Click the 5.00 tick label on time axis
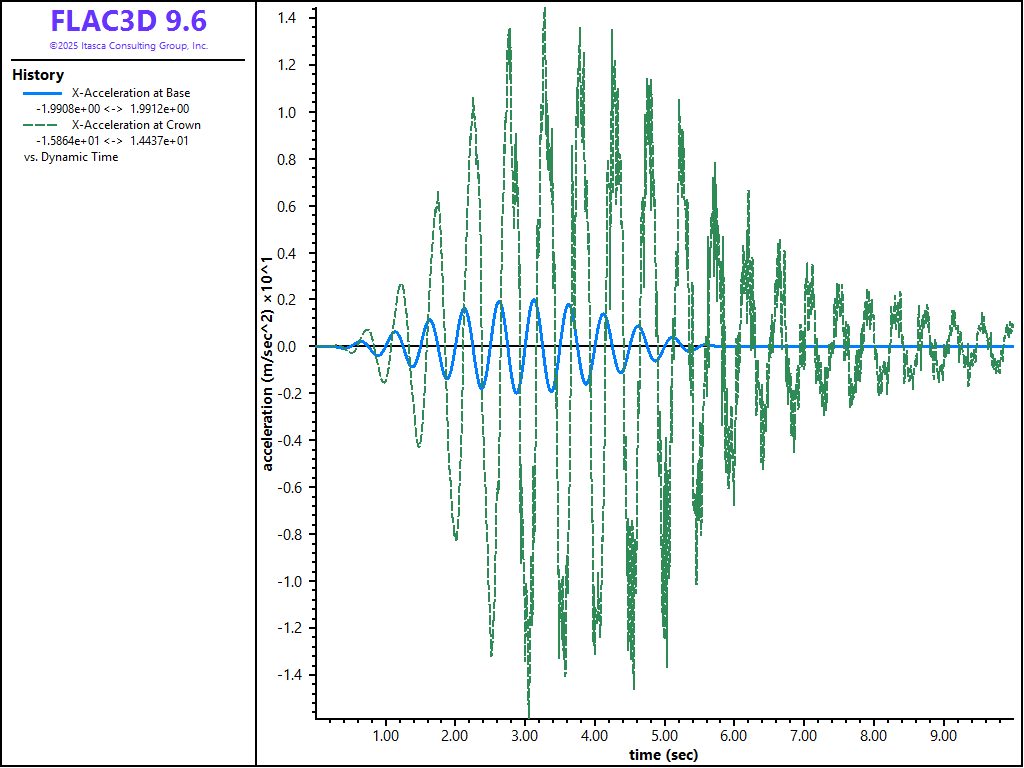Viewport: 1024px width, 768px height. coord(664,736)
